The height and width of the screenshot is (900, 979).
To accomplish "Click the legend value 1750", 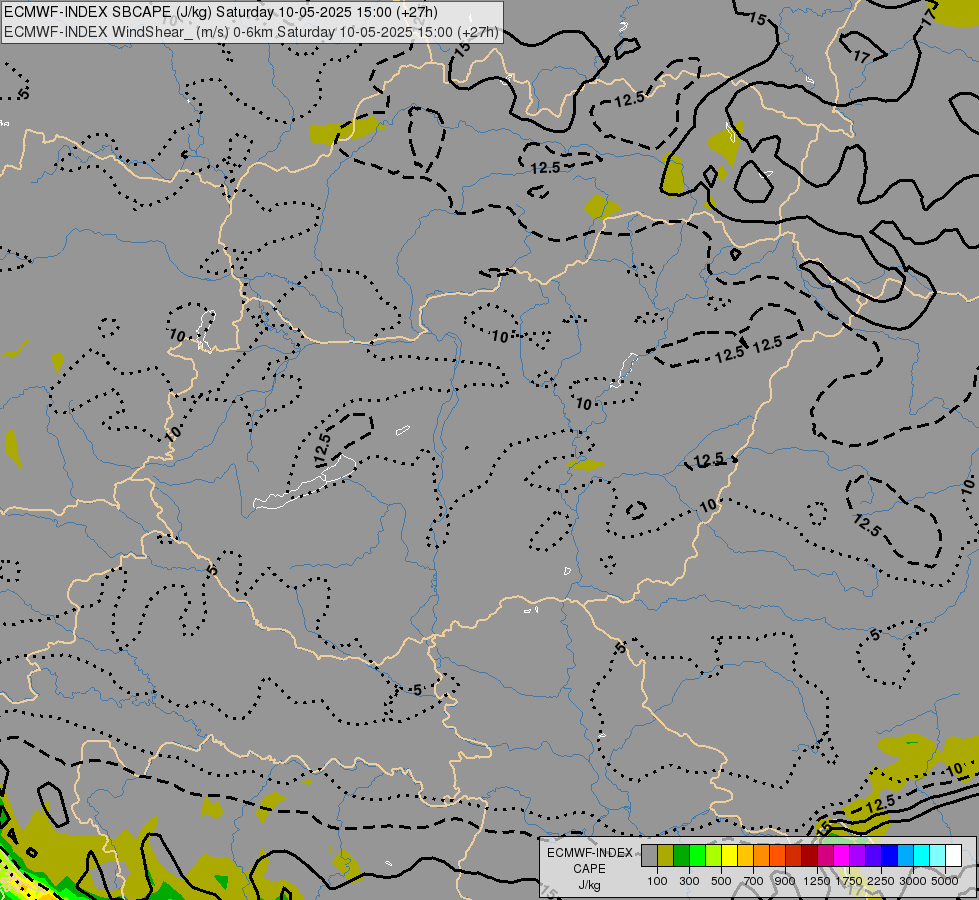I will 849,881.
